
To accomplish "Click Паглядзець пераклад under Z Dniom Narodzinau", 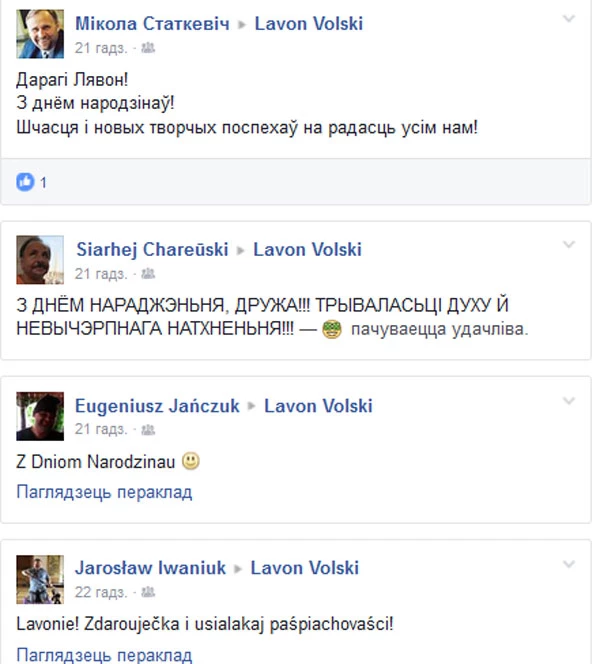I will pos(104,492).
